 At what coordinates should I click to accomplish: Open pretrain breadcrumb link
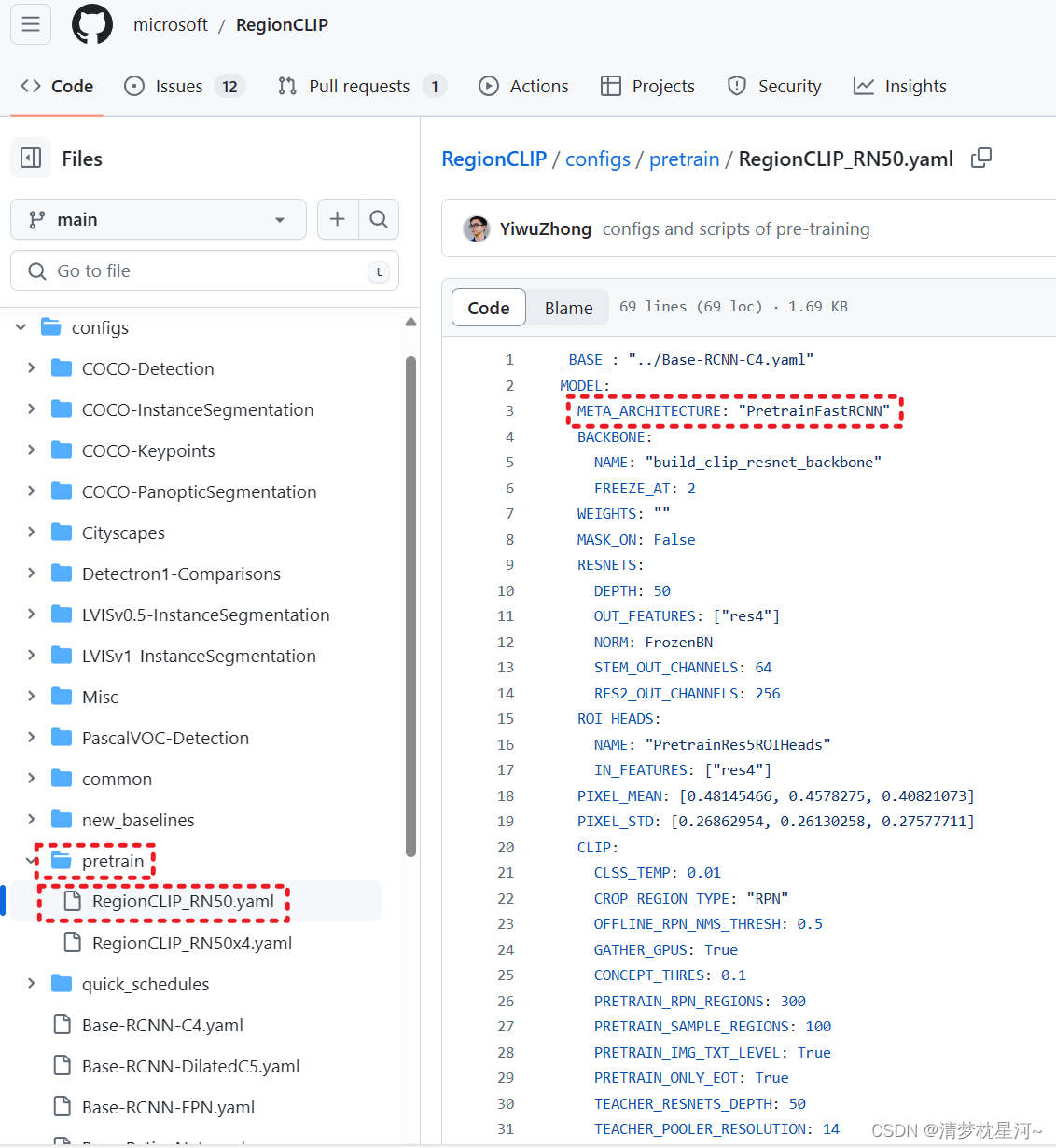coord(684,159)
